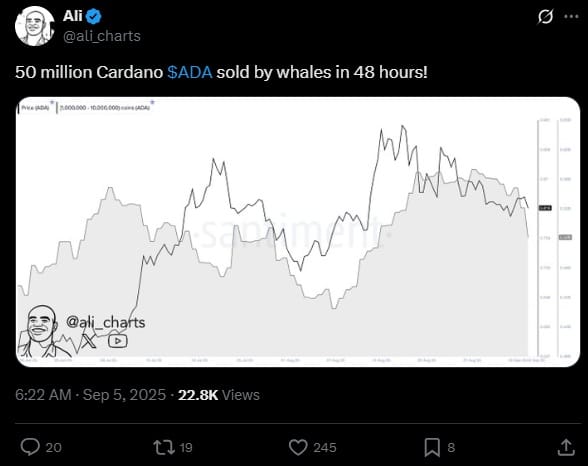The width and height of the screenshot is (588, 466).
Task: Click the YouTube icon in chart watermark
Action: (x=118, y=341)
